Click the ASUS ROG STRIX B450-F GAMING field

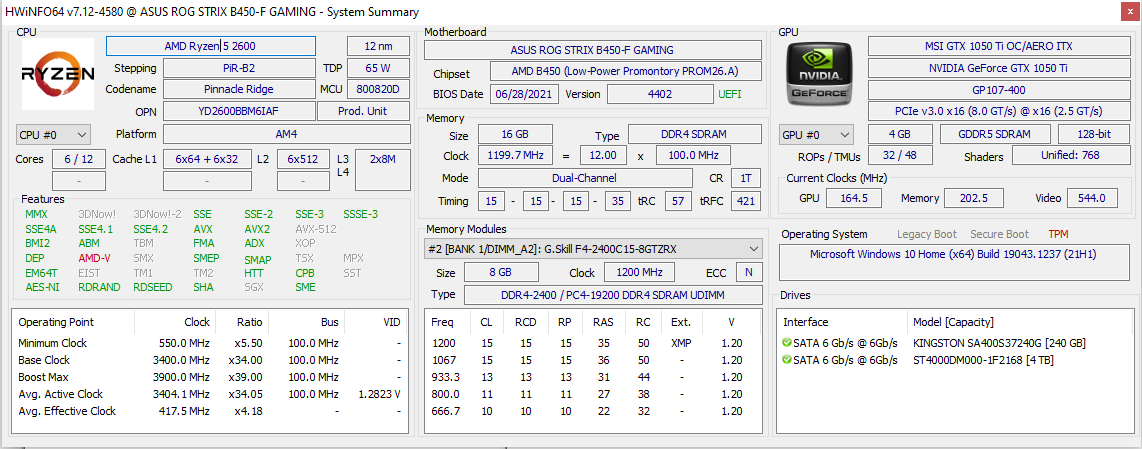593,50
